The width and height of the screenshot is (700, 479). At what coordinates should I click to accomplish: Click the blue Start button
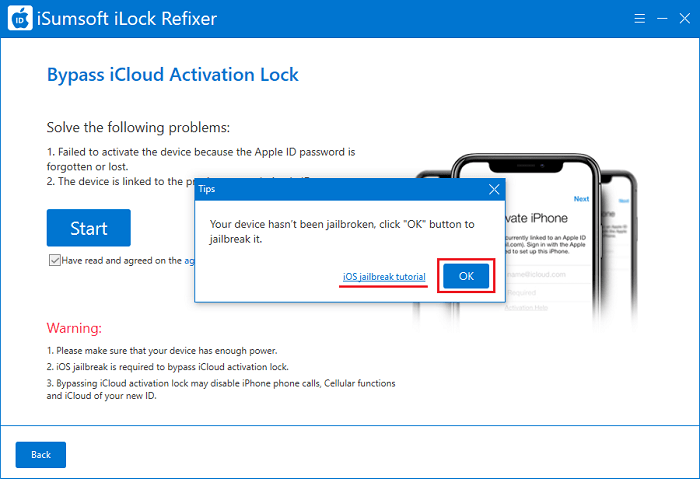[x=89, y=228]
